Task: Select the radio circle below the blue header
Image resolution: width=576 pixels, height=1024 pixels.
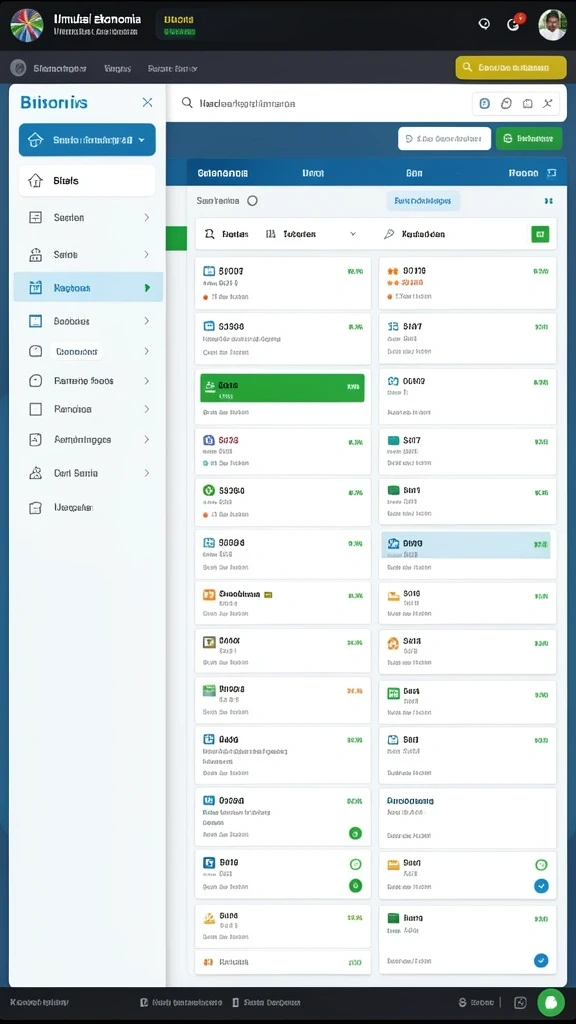Action: [252, 201]
